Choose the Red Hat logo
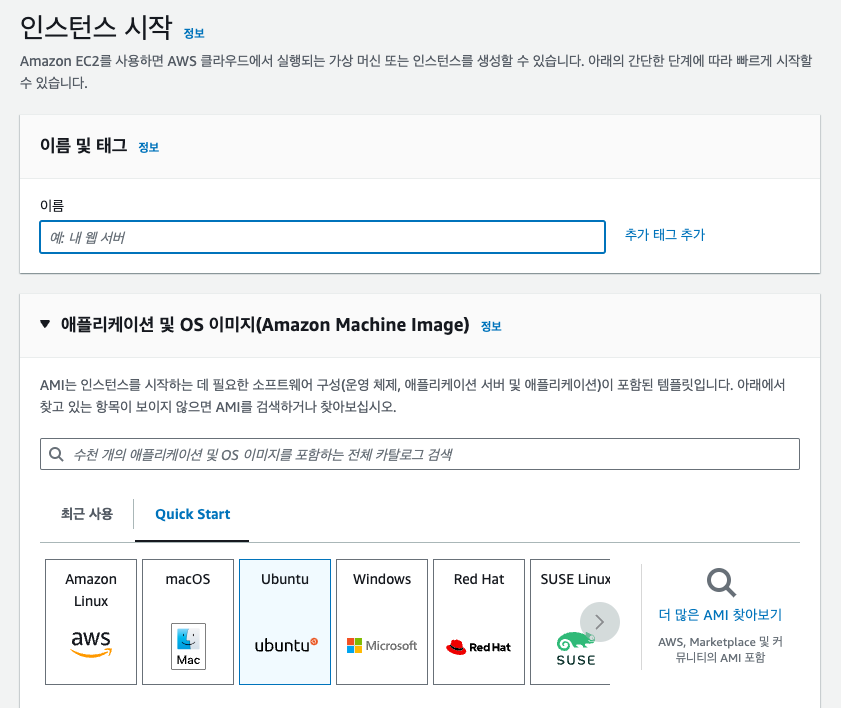841x708 pixels. [478, 647]
